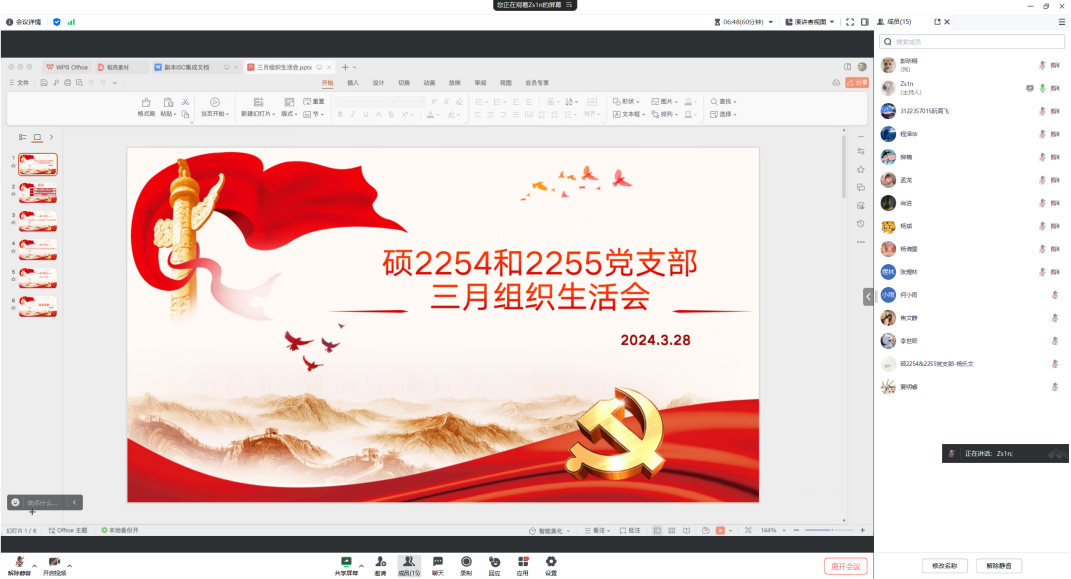
Task: Toggle microphone icon for member 何小雨
Action: click(1055, 294)
